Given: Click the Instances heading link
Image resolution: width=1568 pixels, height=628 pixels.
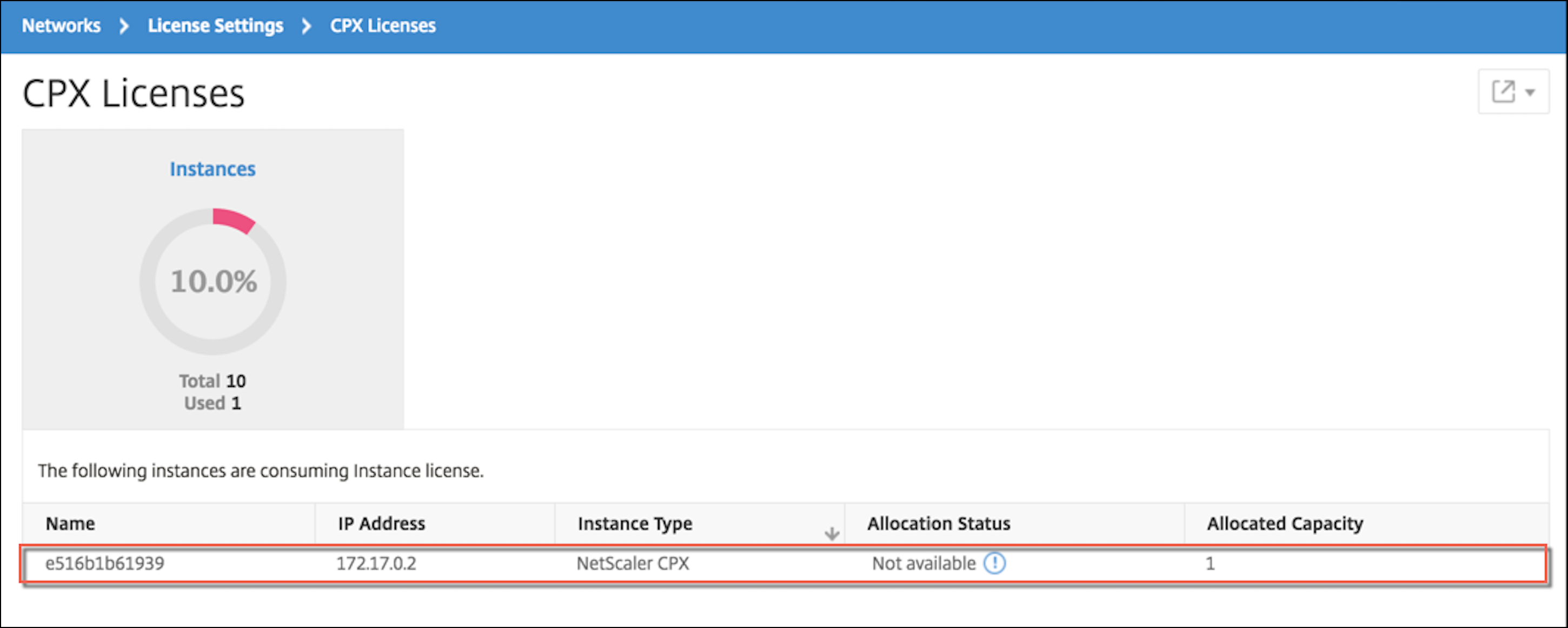Looking at the screenshot, I should point(212,169).
